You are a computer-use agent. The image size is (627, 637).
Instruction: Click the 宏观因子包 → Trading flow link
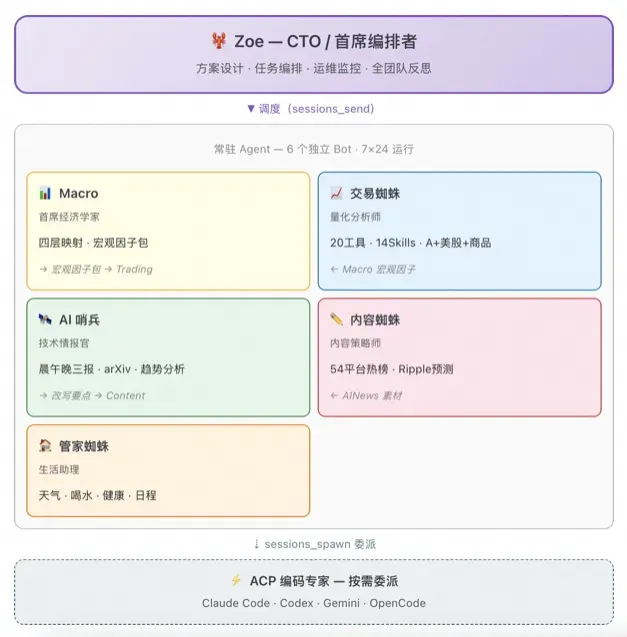[96, 268]
